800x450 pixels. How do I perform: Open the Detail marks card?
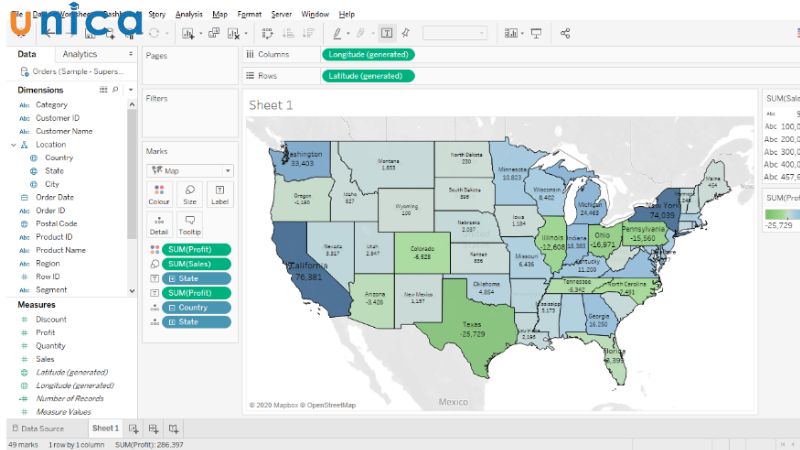(160, 224)
